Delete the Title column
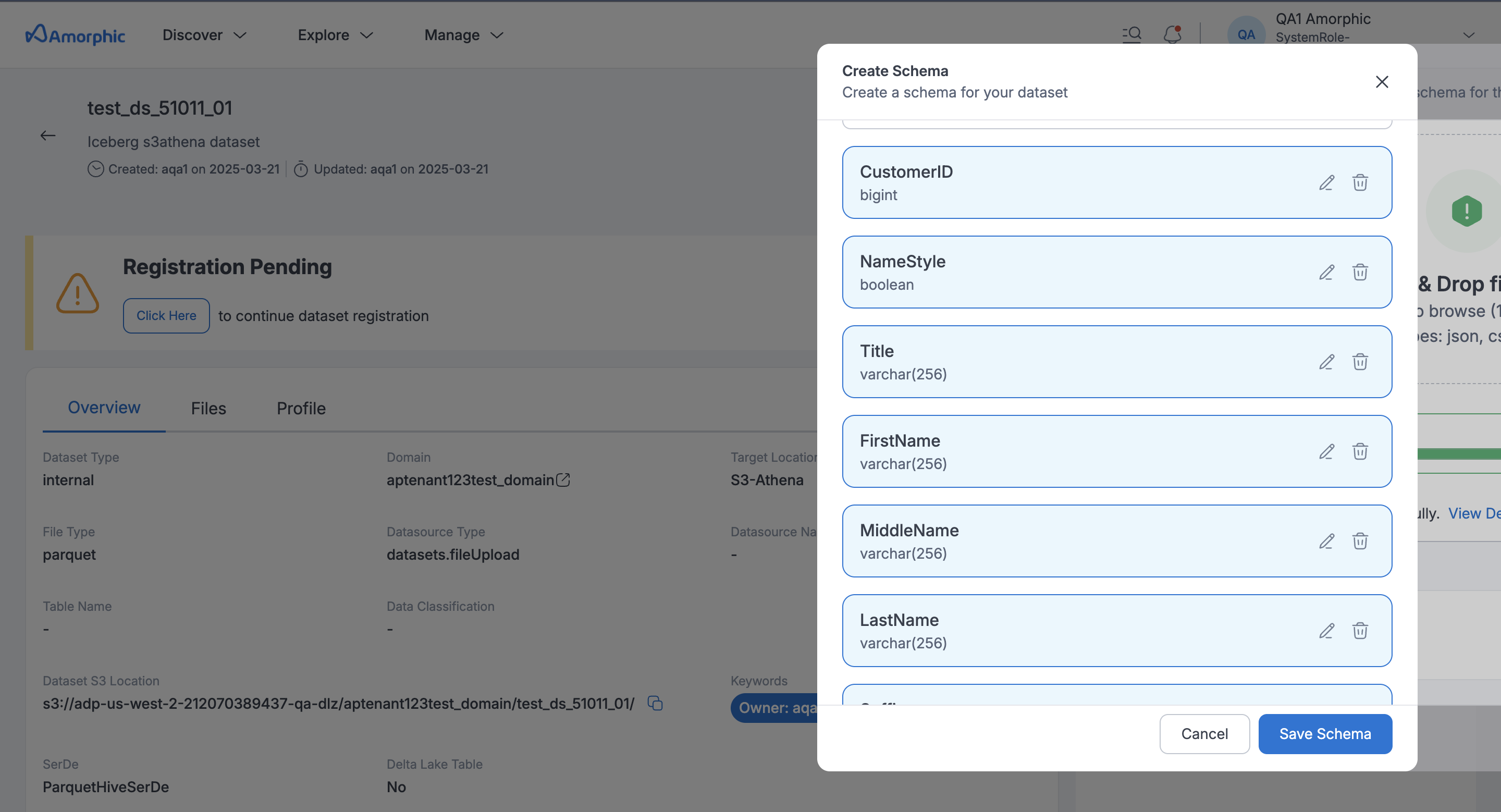The width and height of the screenshot is (1501, 812). pos(1360,362)
